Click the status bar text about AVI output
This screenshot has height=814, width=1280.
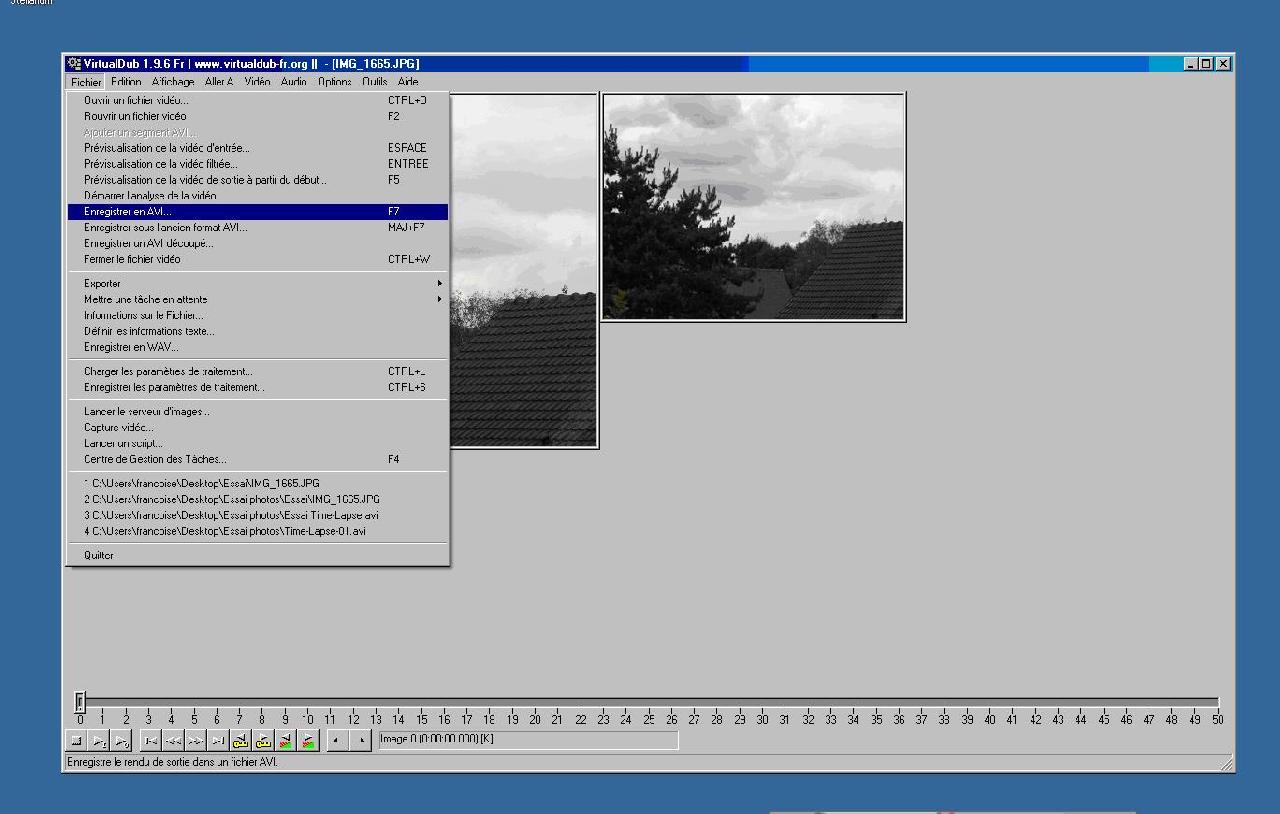[x=173, y=762]
